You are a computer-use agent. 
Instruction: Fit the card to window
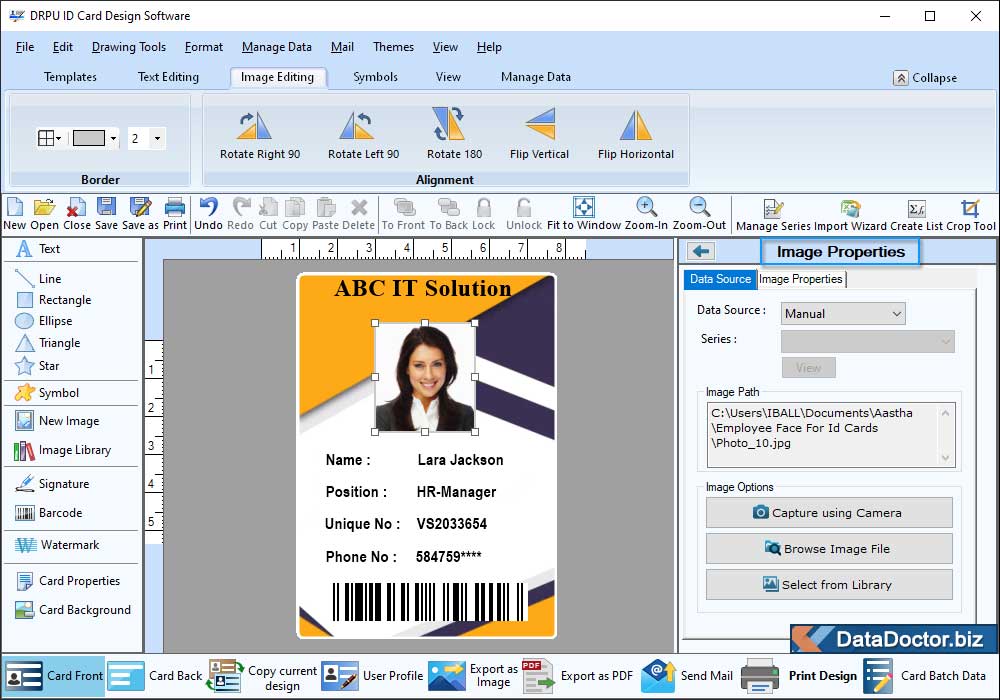[584, 214]
